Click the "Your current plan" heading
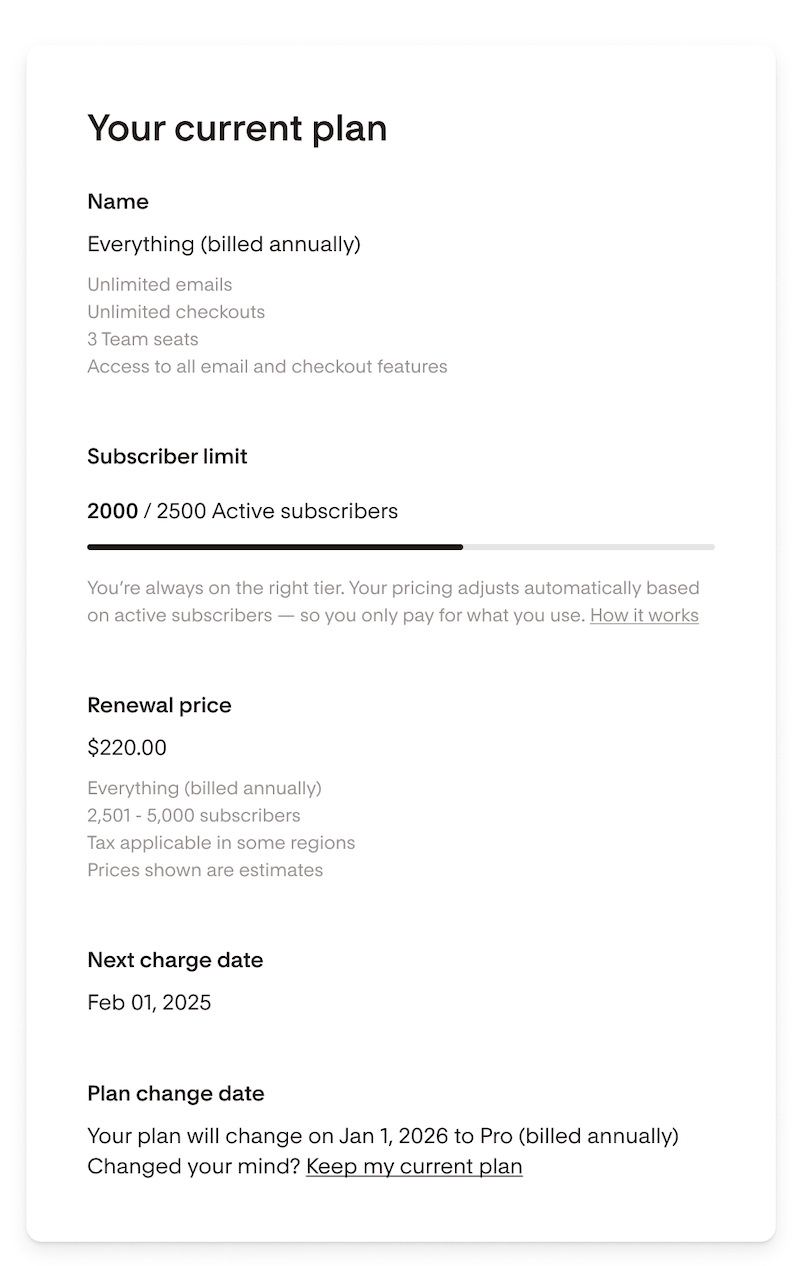This screenshot has width=804, height=1266. pyautogui.click(x=237, y=129)
